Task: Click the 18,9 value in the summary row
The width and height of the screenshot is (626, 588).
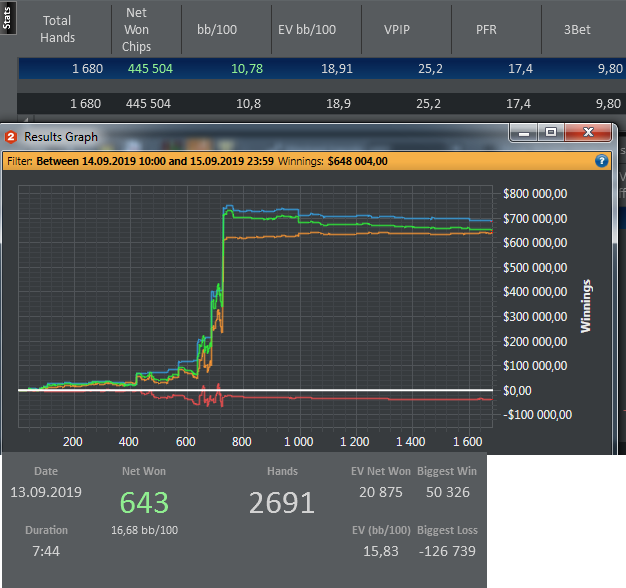Action: click(338, 104)
